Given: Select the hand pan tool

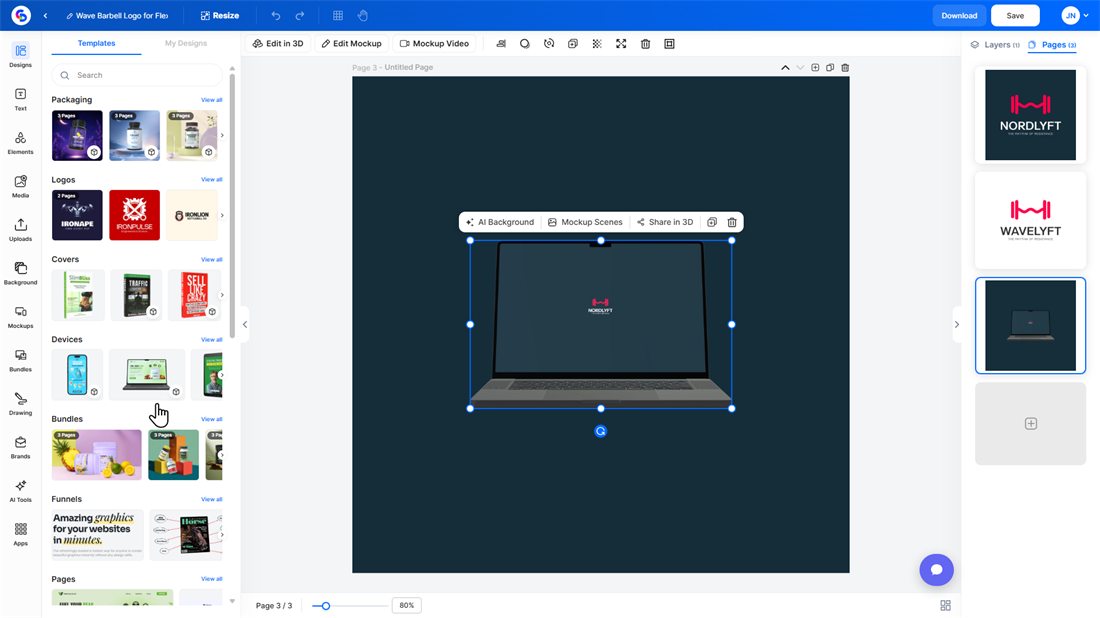Looking at the screenshot, I should pyautogui.click(x=363, y=15).
